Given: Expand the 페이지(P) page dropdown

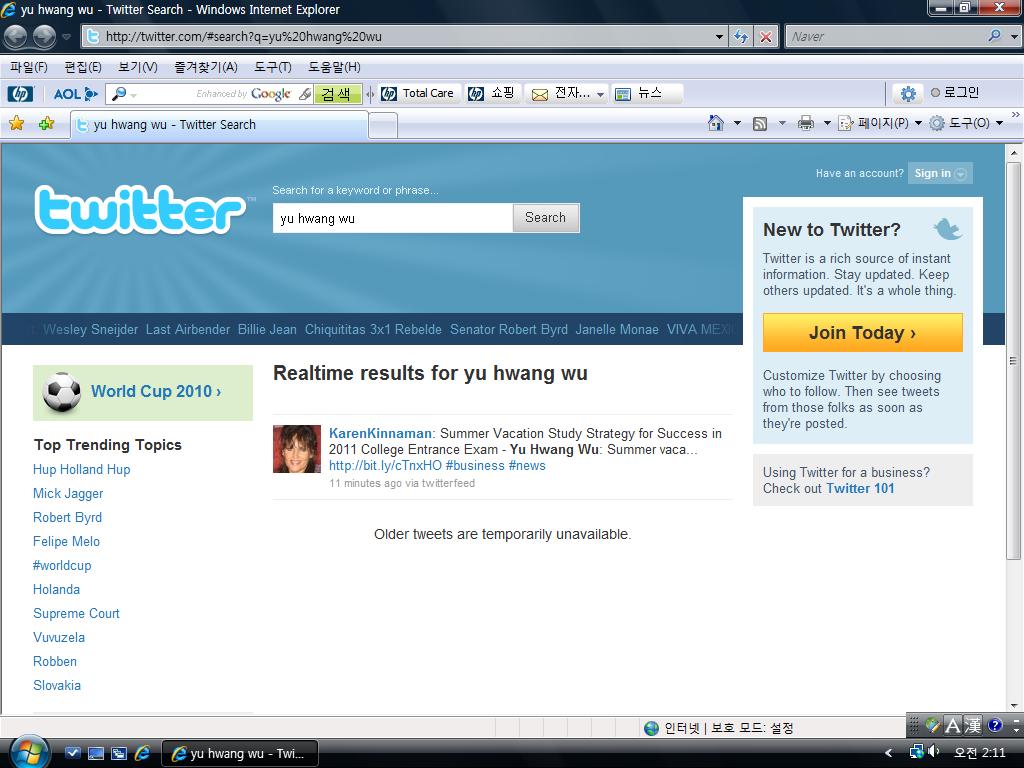Looking at the screenshot, I should (x=882, y=123).
